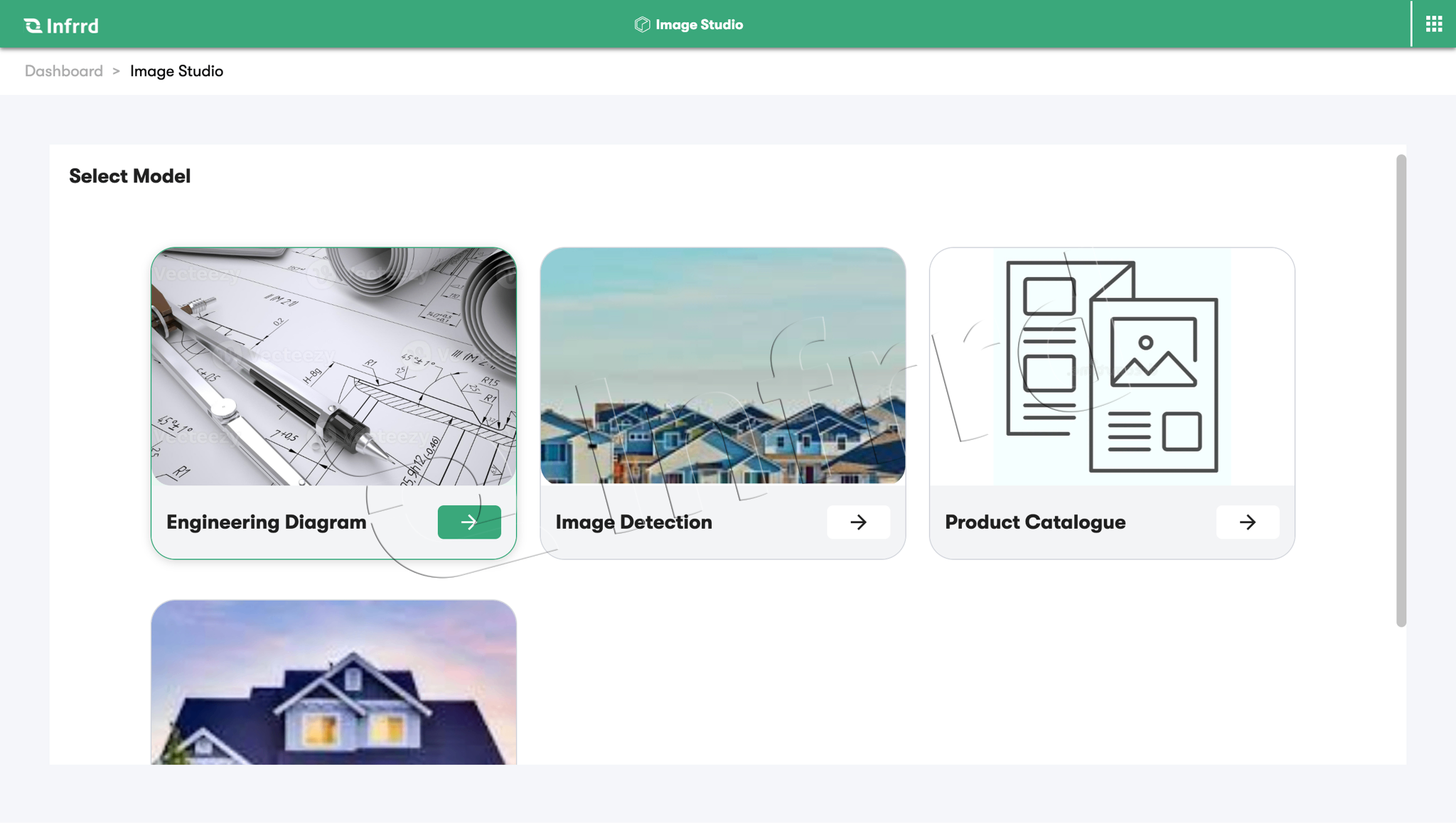Click arrow button on Product Catalogue card

(1247, 522)
